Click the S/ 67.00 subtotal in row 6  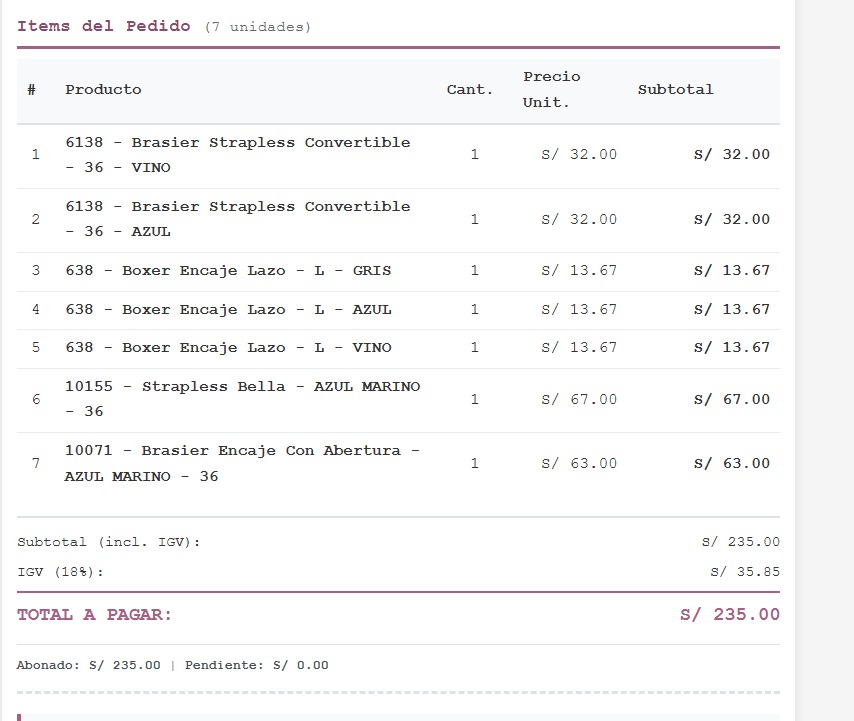pos(732,400)
